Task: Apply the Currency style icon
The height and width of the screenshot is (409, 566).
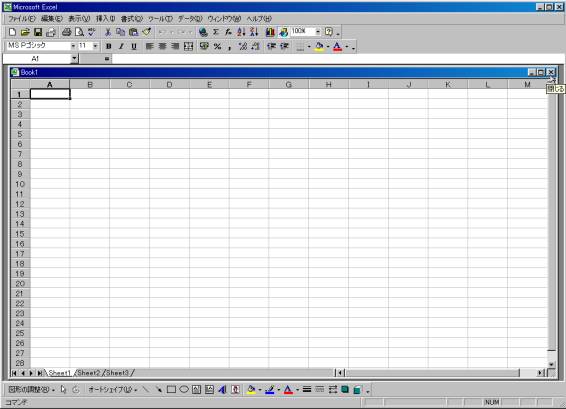Action: coord(204,46)
